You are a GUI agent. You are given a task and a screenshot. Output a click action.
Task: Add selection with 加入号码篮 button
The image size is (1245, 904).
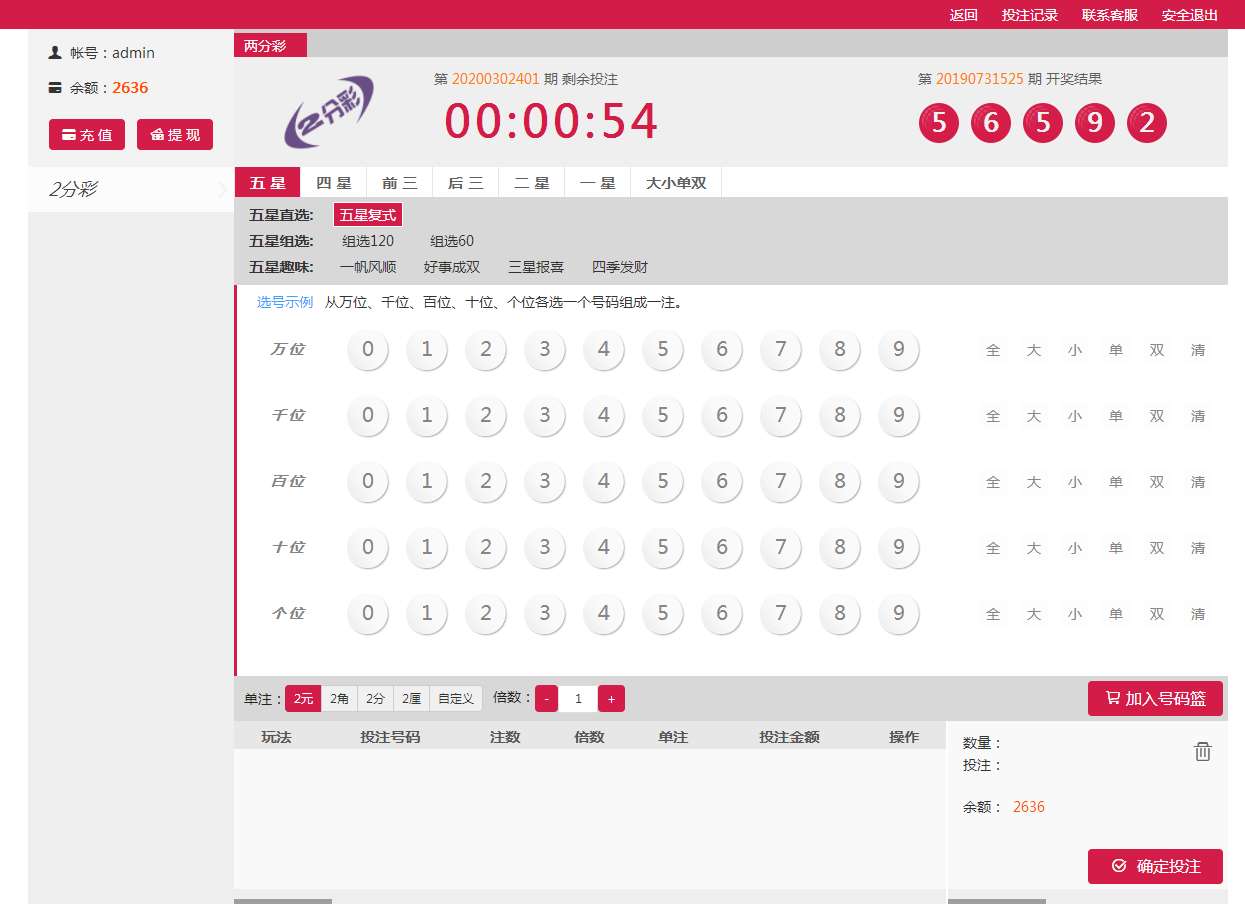[1155, 698]
